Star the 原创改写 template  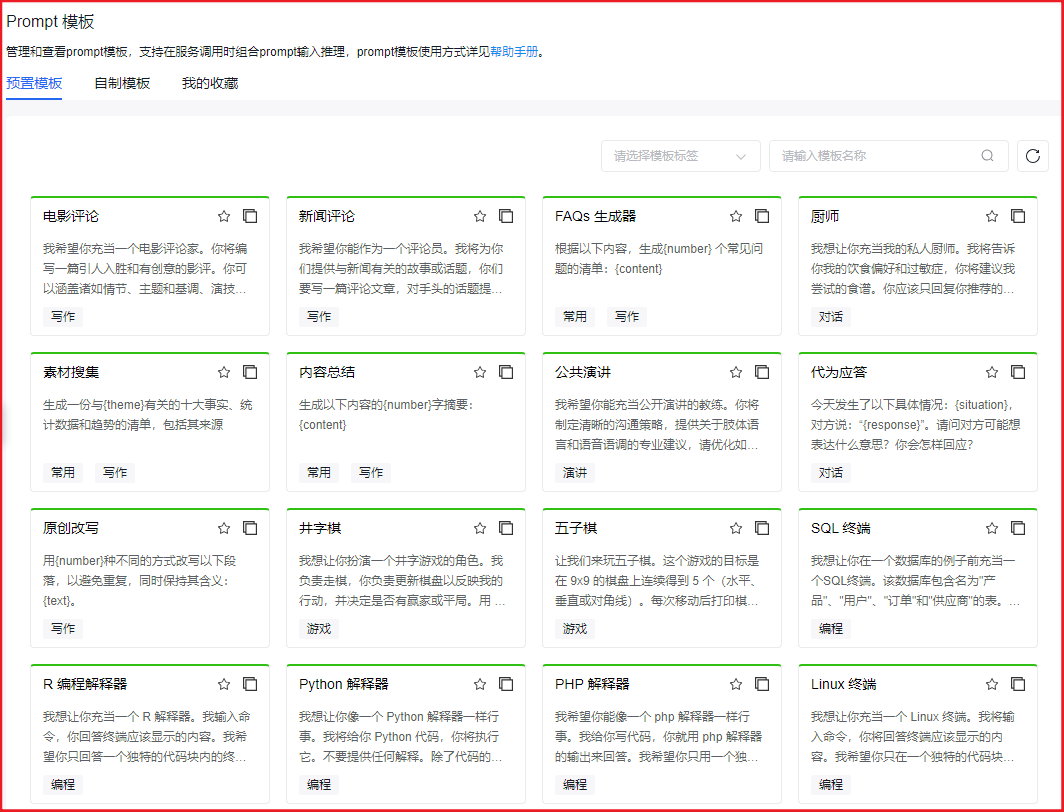point(224,528)
